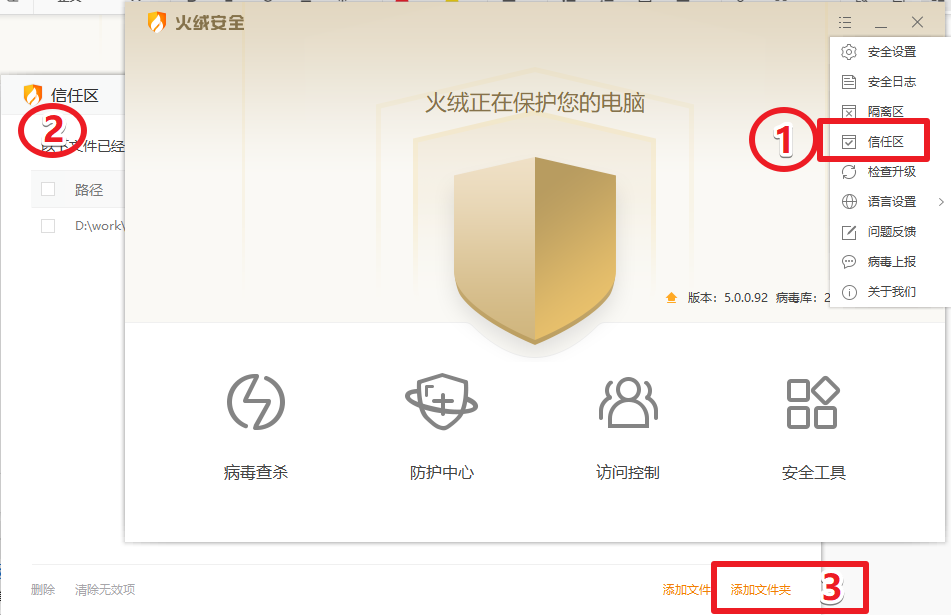Click the 版本: 5.0.0.92 text
Screen dimensions: 951x615
tap(728, 298)
